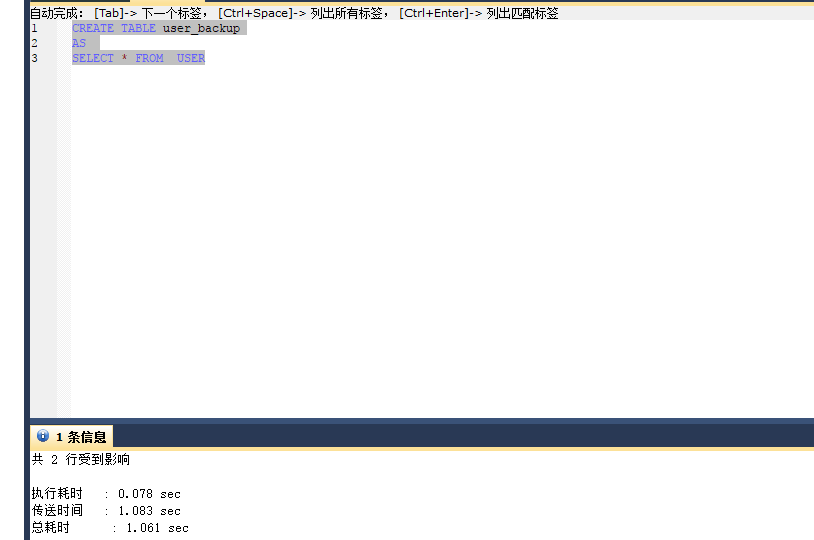Click the "[Tab]-> 下一个标签" autocomplete hint

(148, 13)
